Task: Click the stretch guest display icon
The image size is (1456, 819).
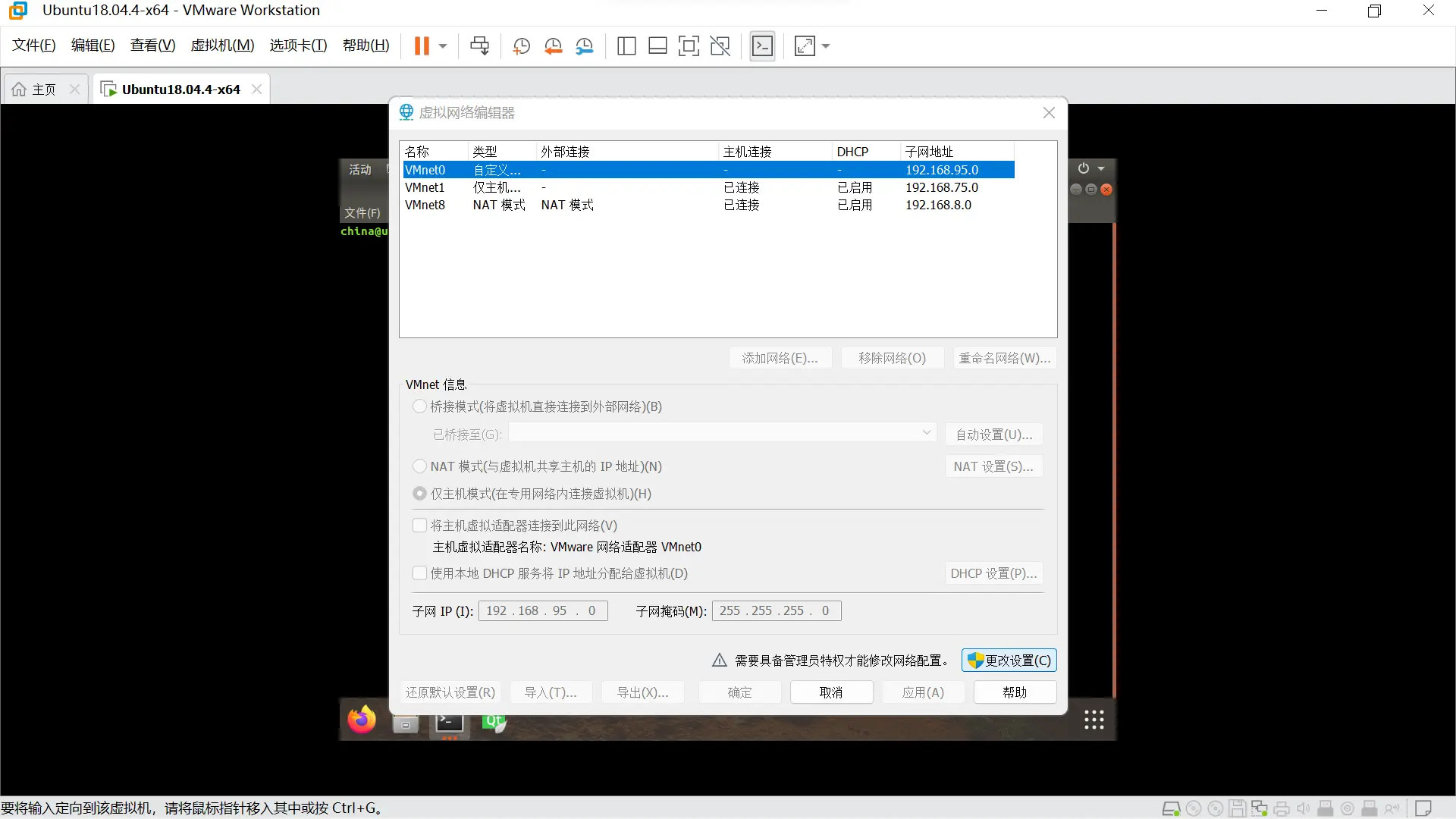Action: pyautogui.click(x=805, y=46)
